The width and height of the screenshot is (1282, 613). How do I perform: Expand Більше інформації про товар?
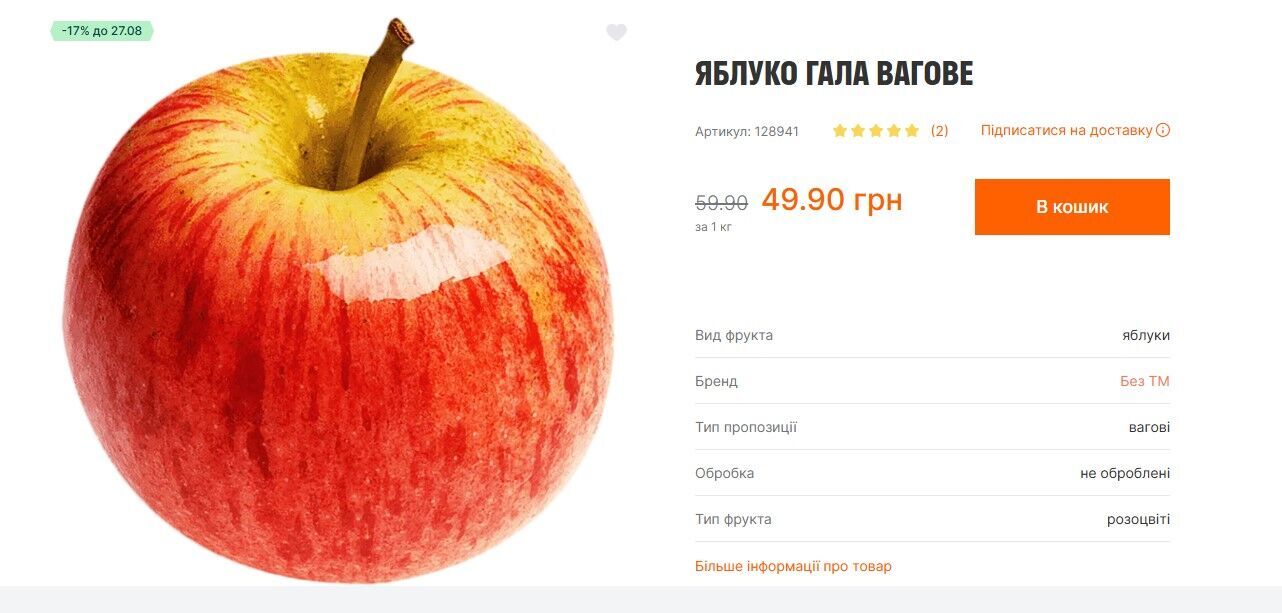click(x=793, y=566)
